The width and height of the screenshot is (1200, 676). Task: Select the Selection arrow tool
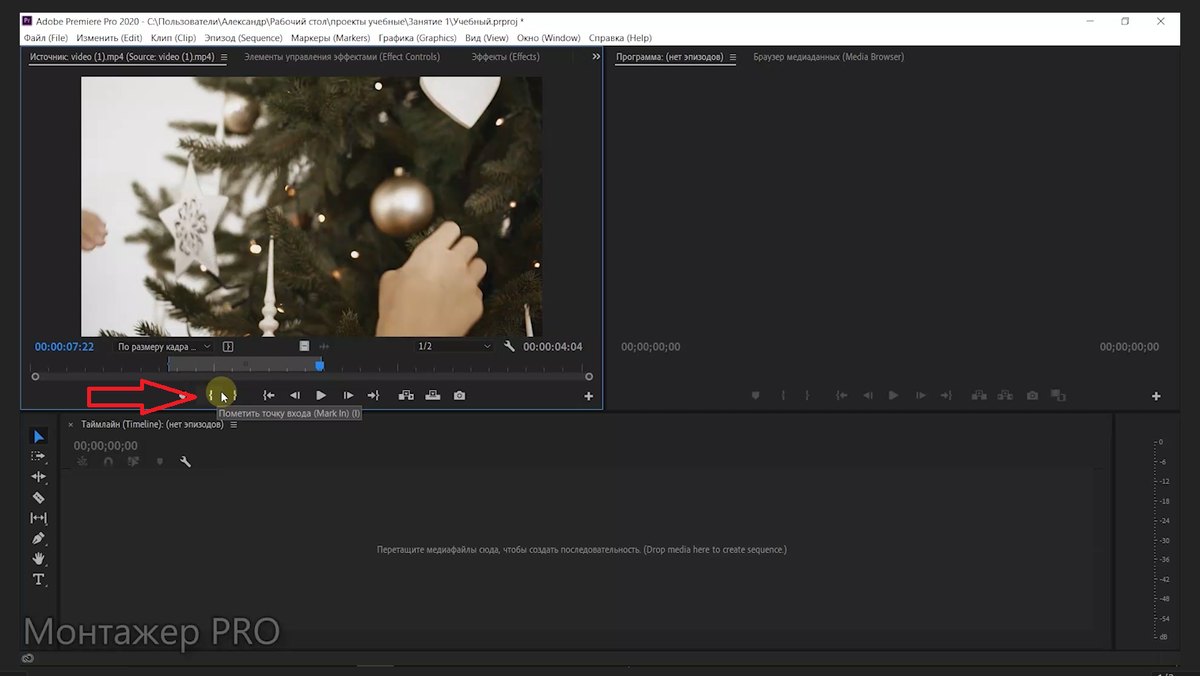click(x=39, y=437)
